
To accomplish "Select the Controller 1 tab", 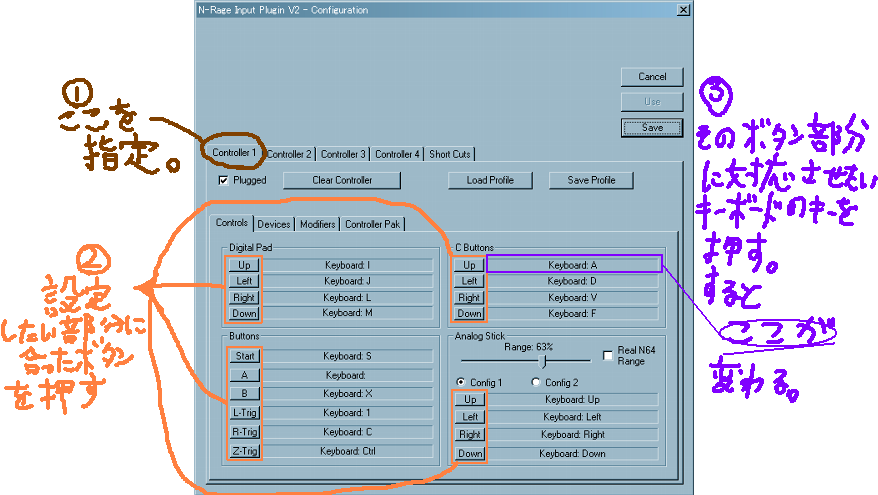I will [233, 153].
